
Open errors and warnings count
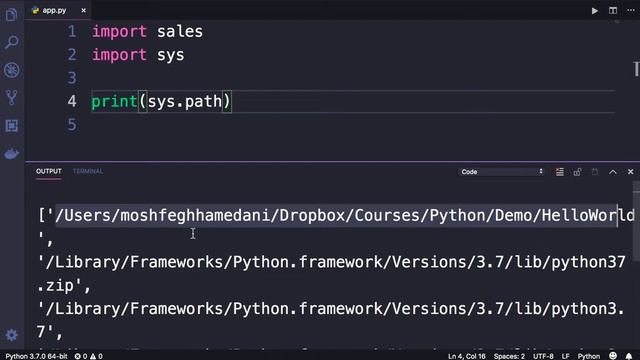click(89, 356)
